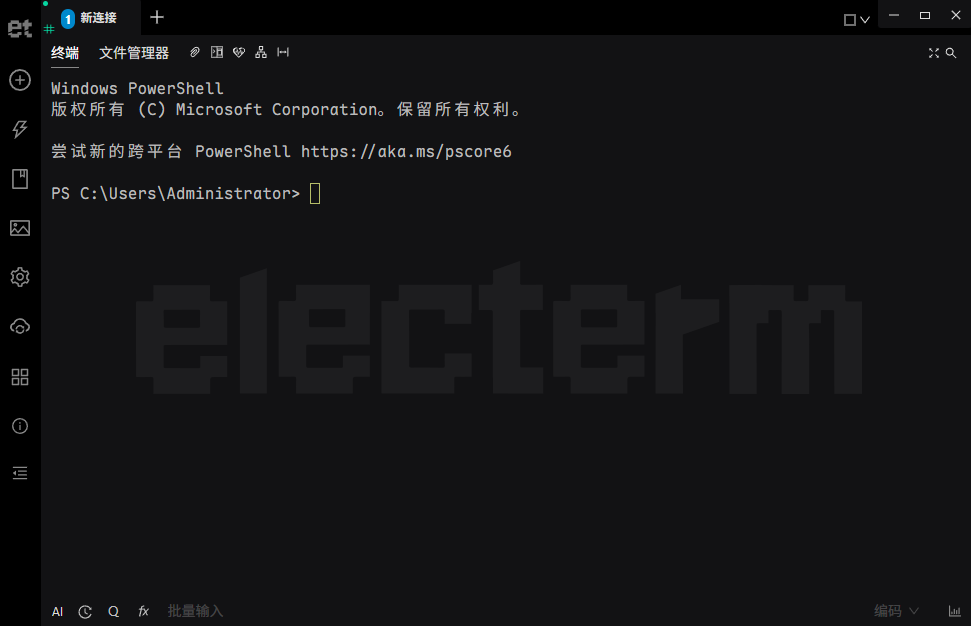Viewport: 971px width, 626px height.
Task: Open a new tab with plus button
Action: pyautogui.click(x=157, y=17)
